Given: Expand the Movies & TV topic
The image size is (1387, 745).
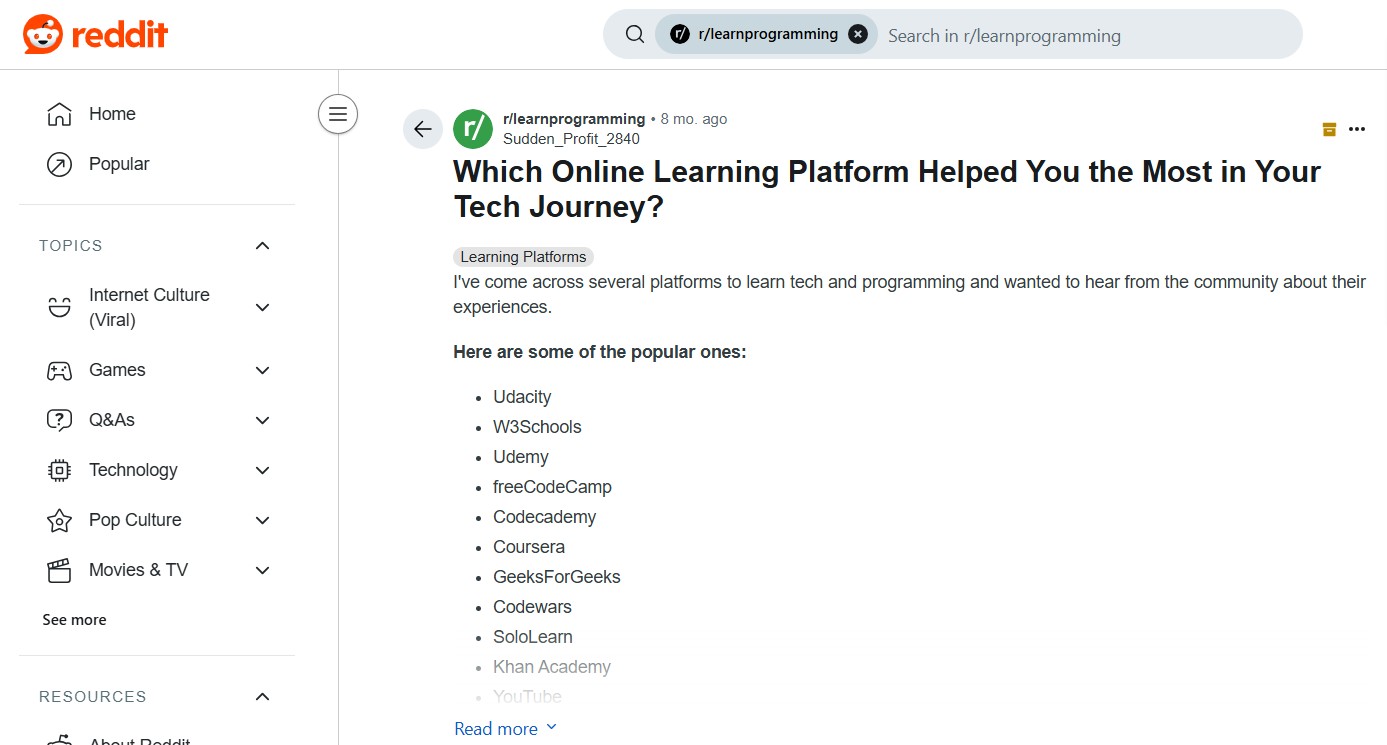Looking at the screenshot, I should [263, 570].
